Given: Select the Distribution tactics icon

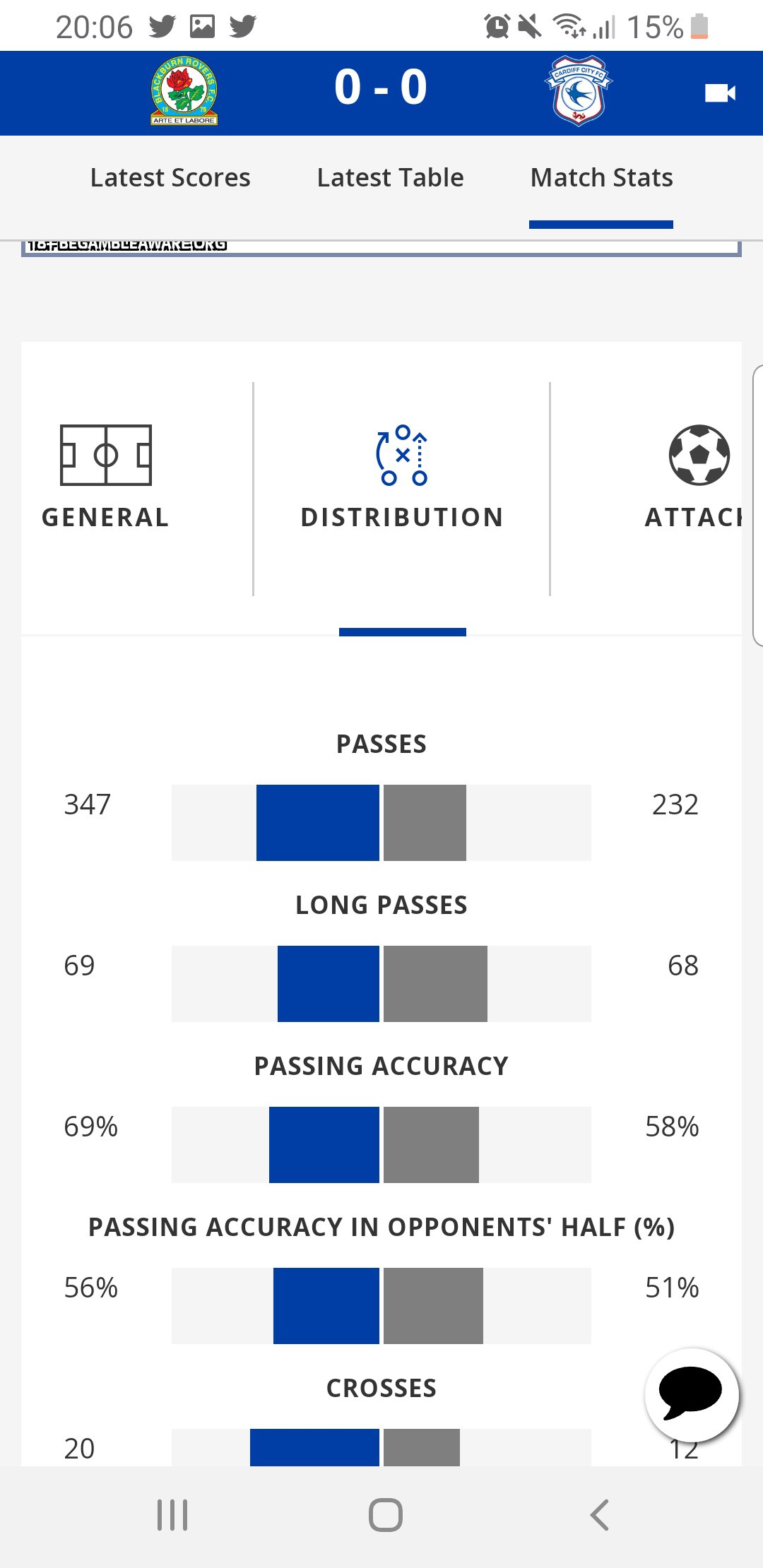Looking at the screenshot, I should tap(402, 455).
